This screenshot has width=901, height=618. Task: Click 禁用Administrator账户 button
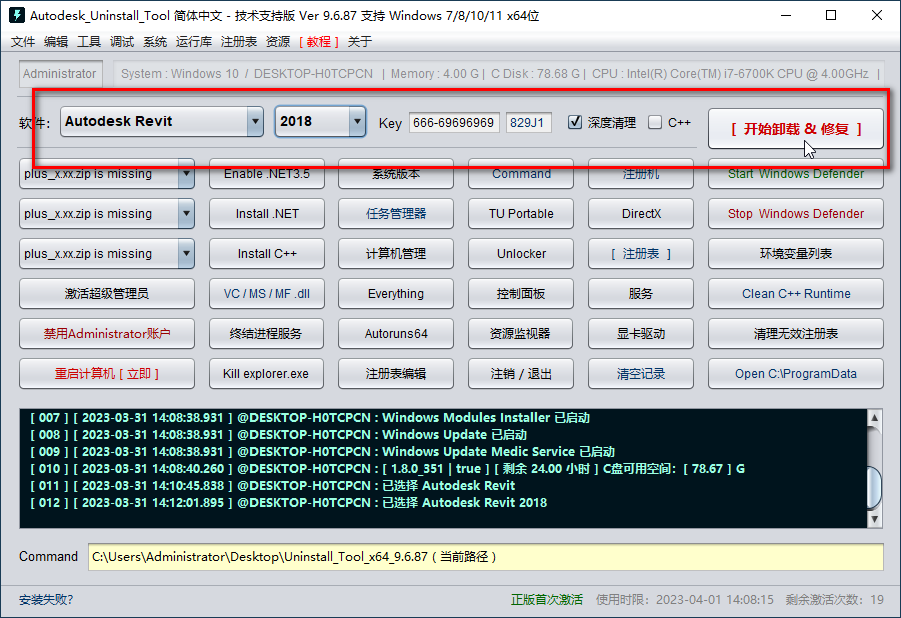(107, 333)
